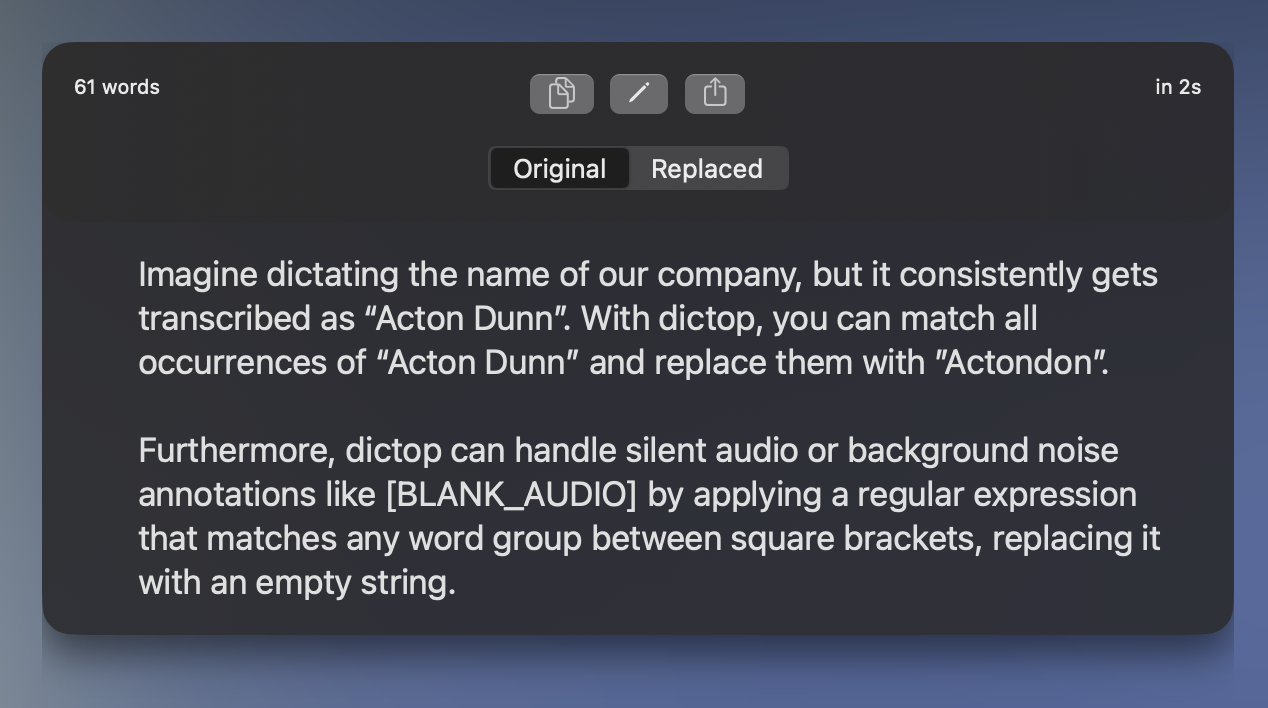Screen dimensions: 1268x708
Task: Click the "61 words" count label
Action: pos(117,87)
